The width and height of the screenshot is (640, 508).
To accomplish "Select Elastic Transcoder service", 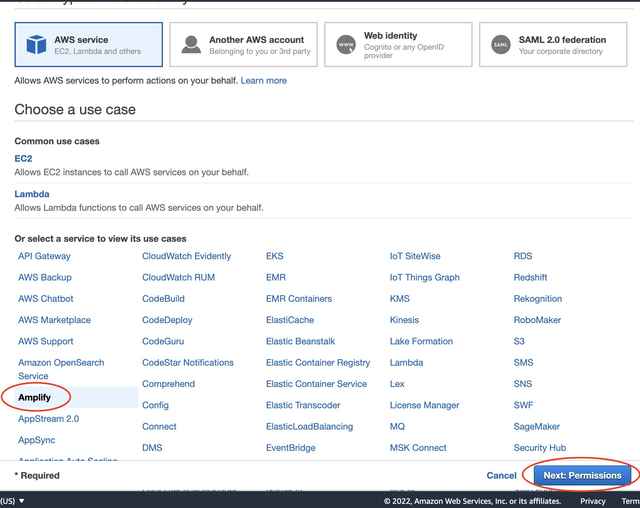I will pos(303,405).
